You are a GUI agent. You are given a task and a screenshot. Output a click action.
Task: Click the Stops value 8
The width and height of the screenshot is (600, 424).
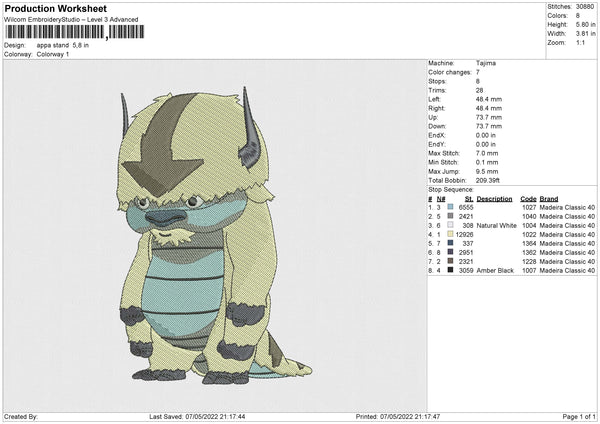pos(478,81)
